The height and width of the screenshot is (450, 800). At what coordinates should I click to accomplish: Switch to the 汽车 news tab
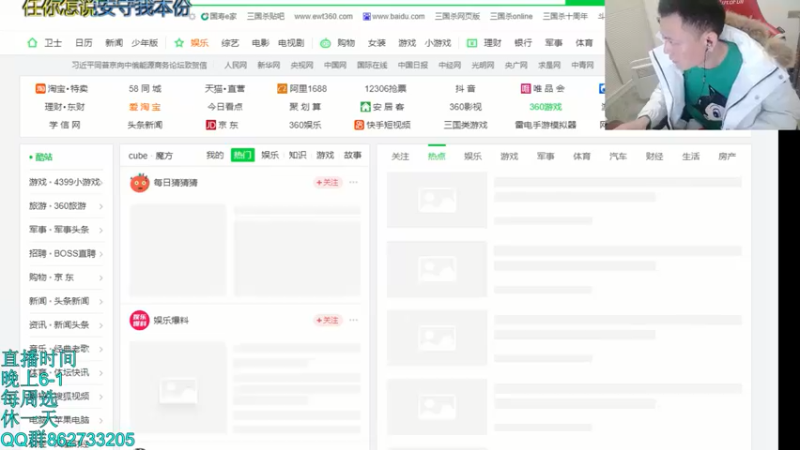coord(618,156)
